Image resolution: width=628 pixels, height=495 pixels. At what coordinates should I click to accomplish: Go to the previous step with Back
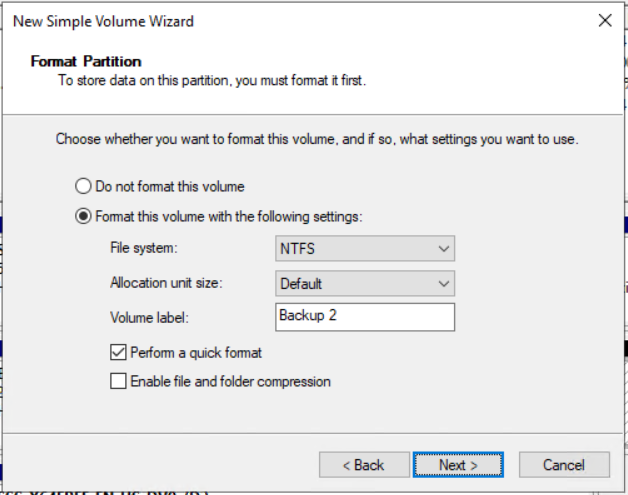(363, 465)
